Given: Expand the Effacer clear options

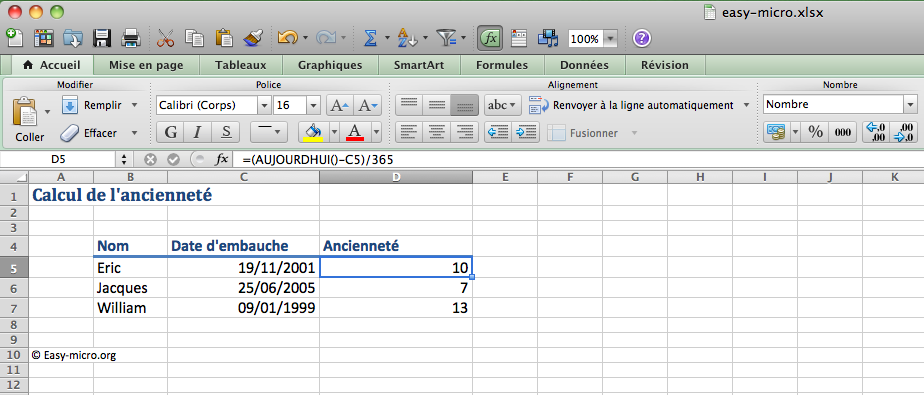Looking at the screenshot, I should pyautogui.click(x=134, y=133).
